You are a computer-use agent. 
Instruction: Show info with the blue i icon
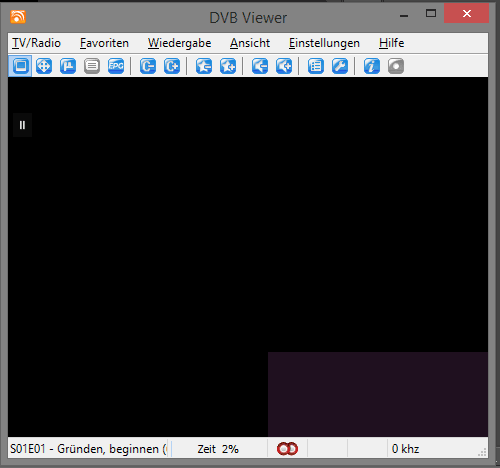pyautogui.click(x=372, y=66)
